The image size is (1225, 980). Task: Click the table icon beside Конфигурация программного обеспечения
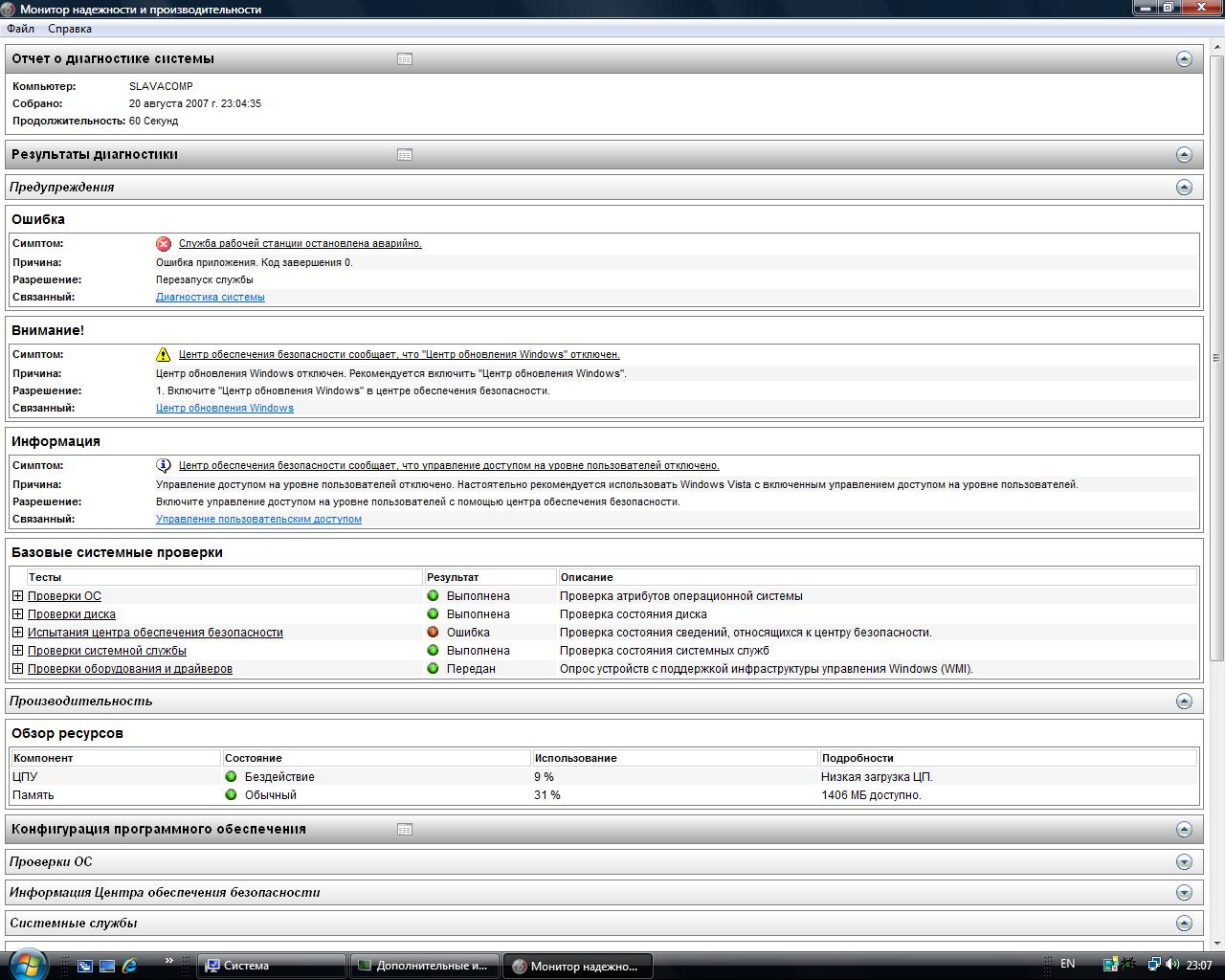(405, 830)
